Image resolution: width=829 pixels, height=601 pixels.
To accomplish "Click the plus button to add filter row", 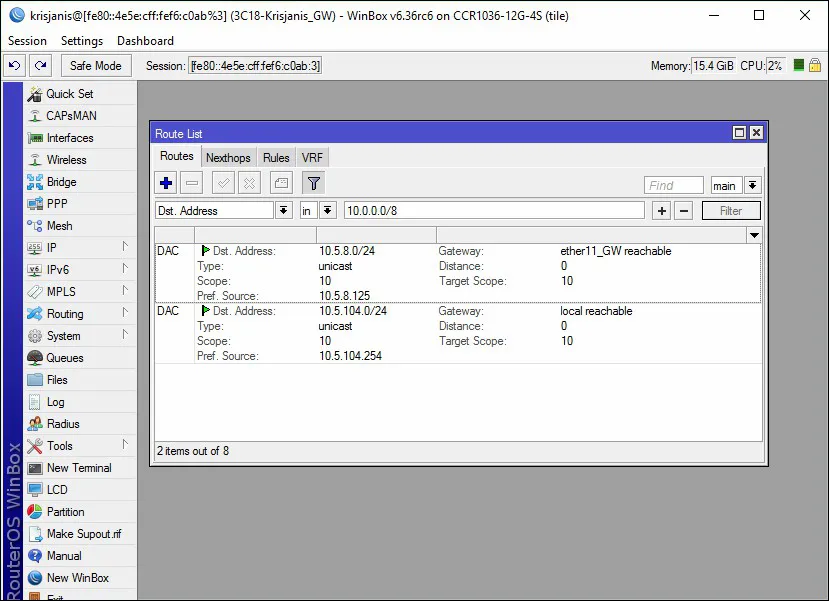I will pos(661,211).
